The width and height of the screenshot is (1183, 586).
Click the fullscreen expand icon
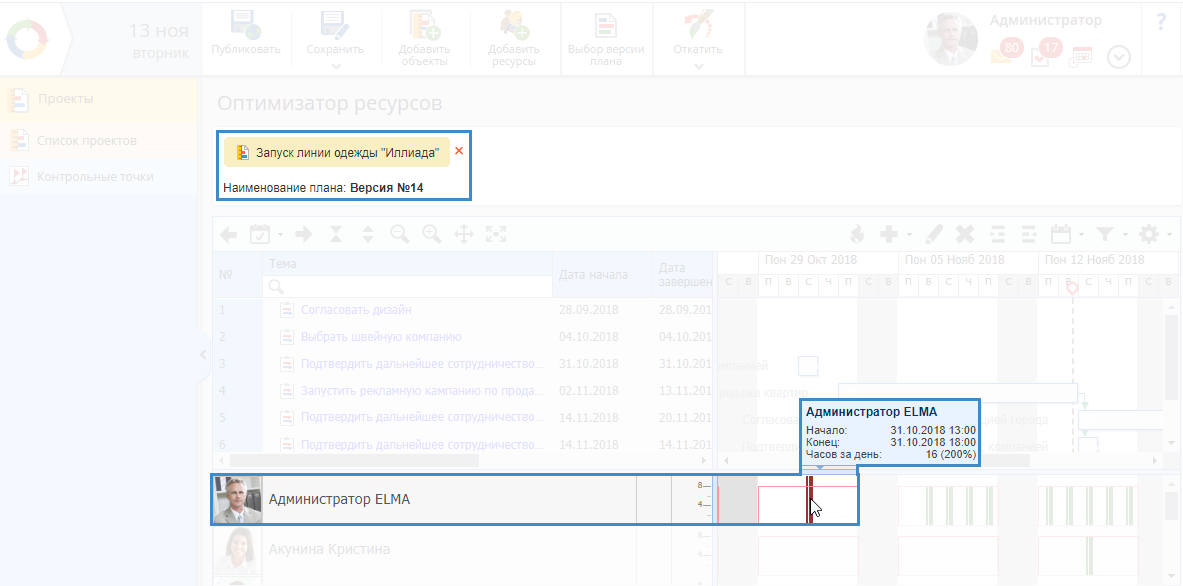496,234
